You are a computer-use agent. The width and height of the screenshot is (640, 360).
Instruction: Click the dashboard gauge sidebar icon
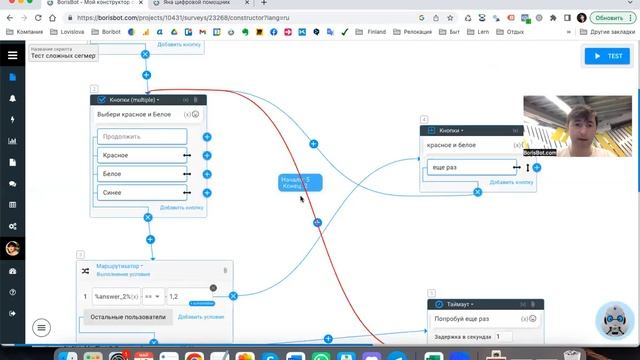click(13, 271)
